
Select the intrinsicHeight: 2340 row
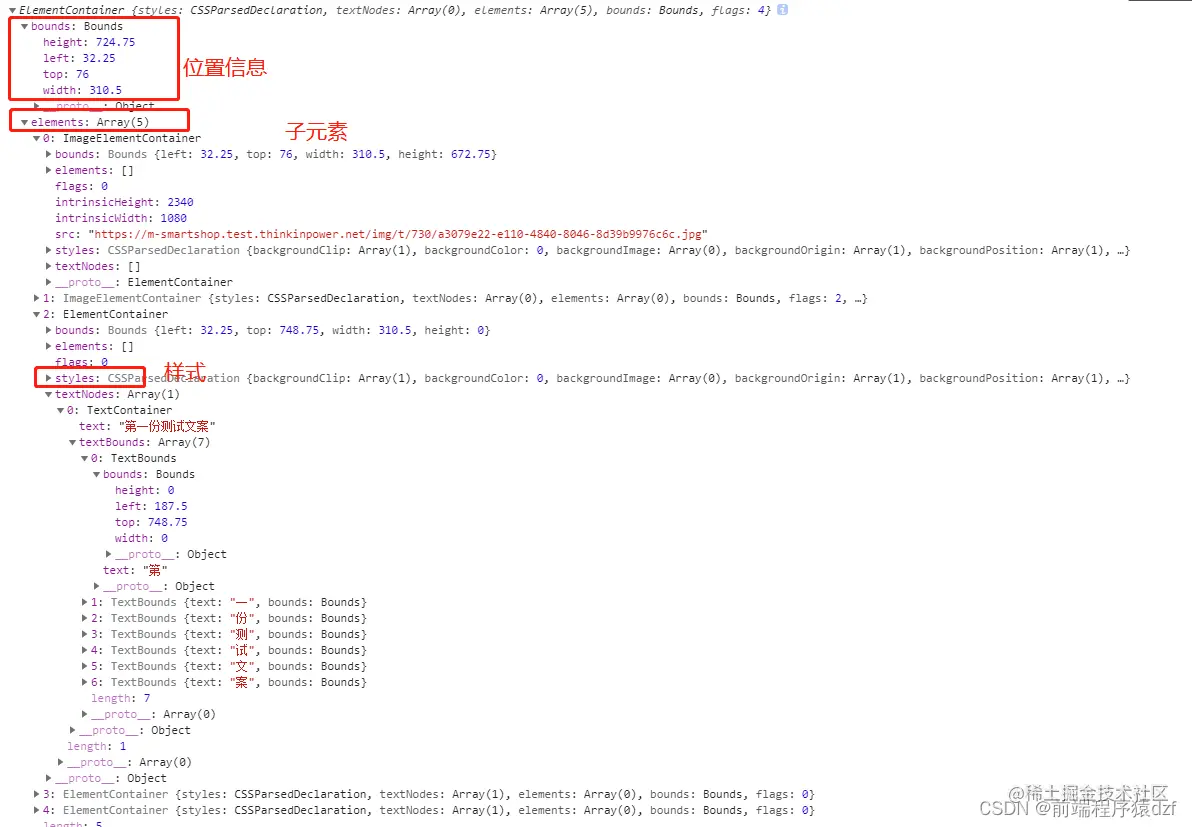(x=124, y=202)
